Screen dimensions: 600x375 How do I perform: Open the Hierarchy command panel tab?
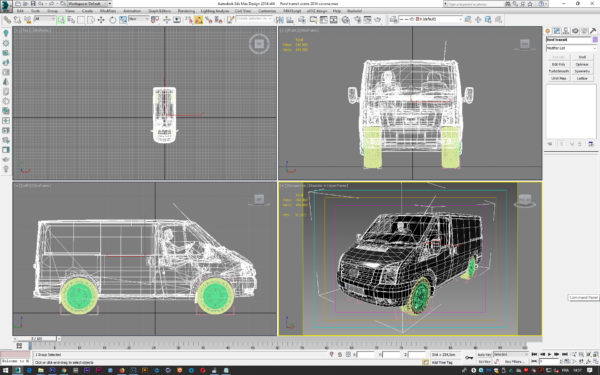pos(566,31)
